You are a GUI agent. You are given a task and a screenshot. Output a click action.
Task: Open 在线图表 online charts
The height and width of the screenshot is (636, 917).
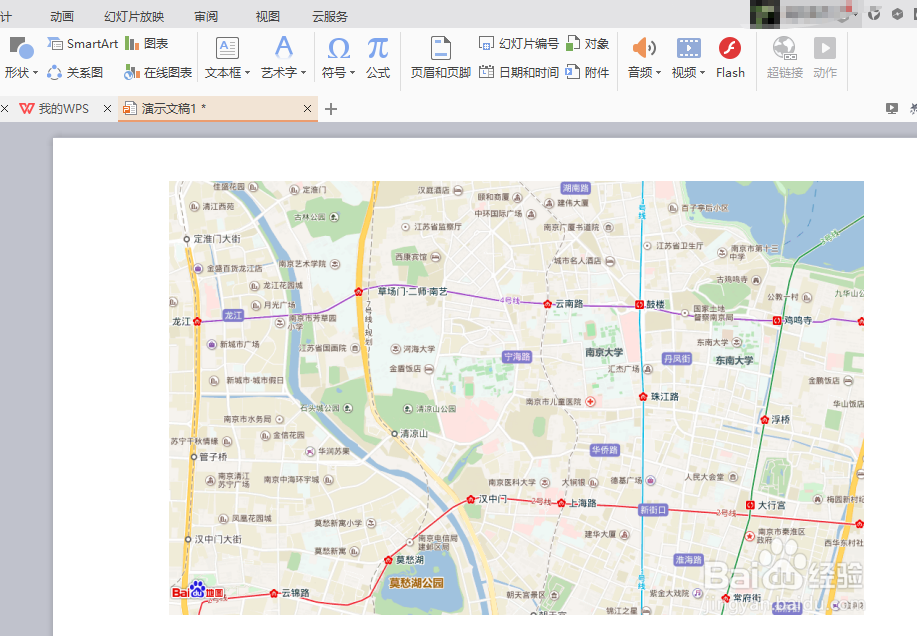tap(158, 72)
